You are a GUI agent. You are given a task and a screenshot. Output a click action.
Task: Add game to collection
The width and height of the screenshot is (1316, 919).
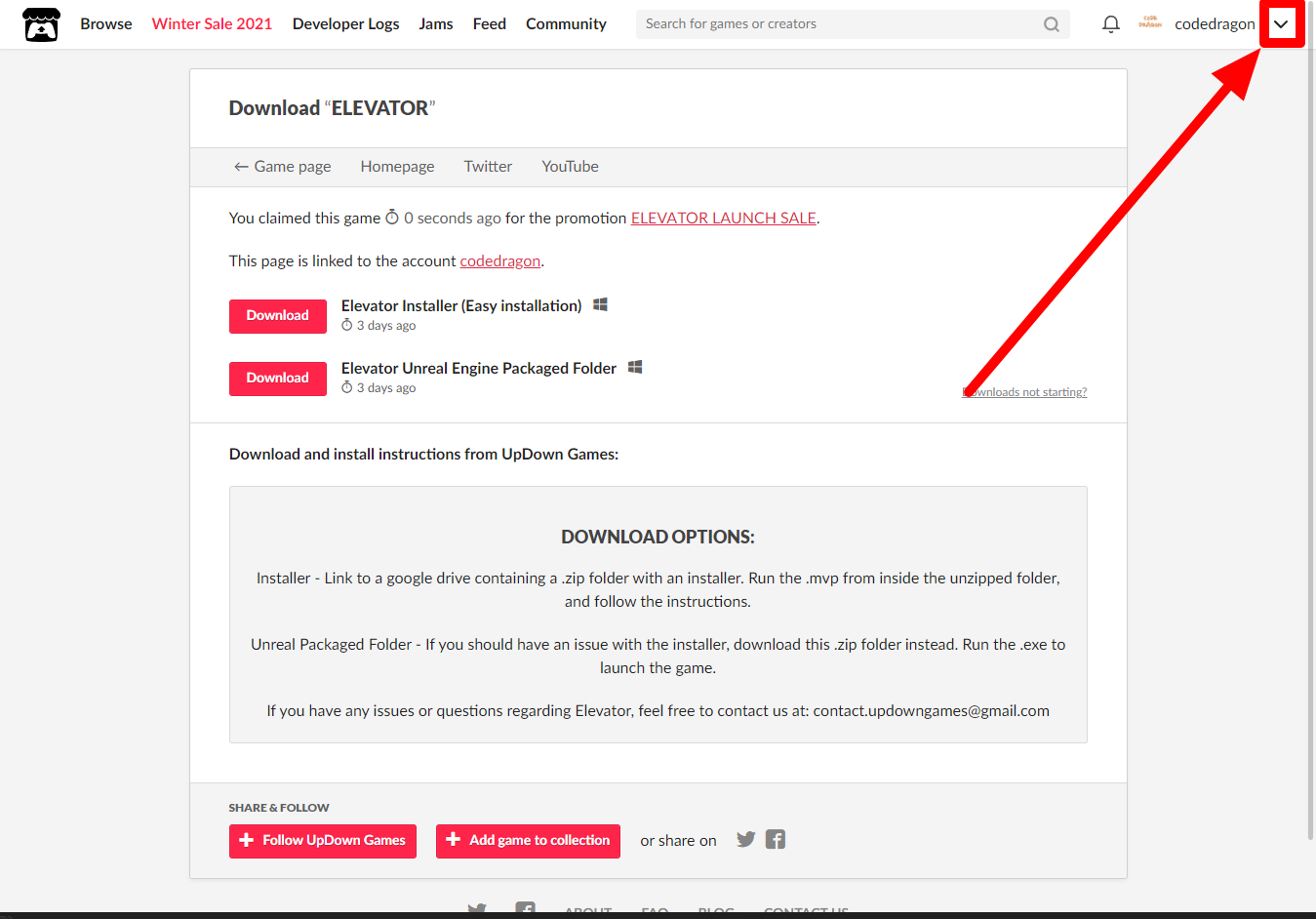click(528, 841)
